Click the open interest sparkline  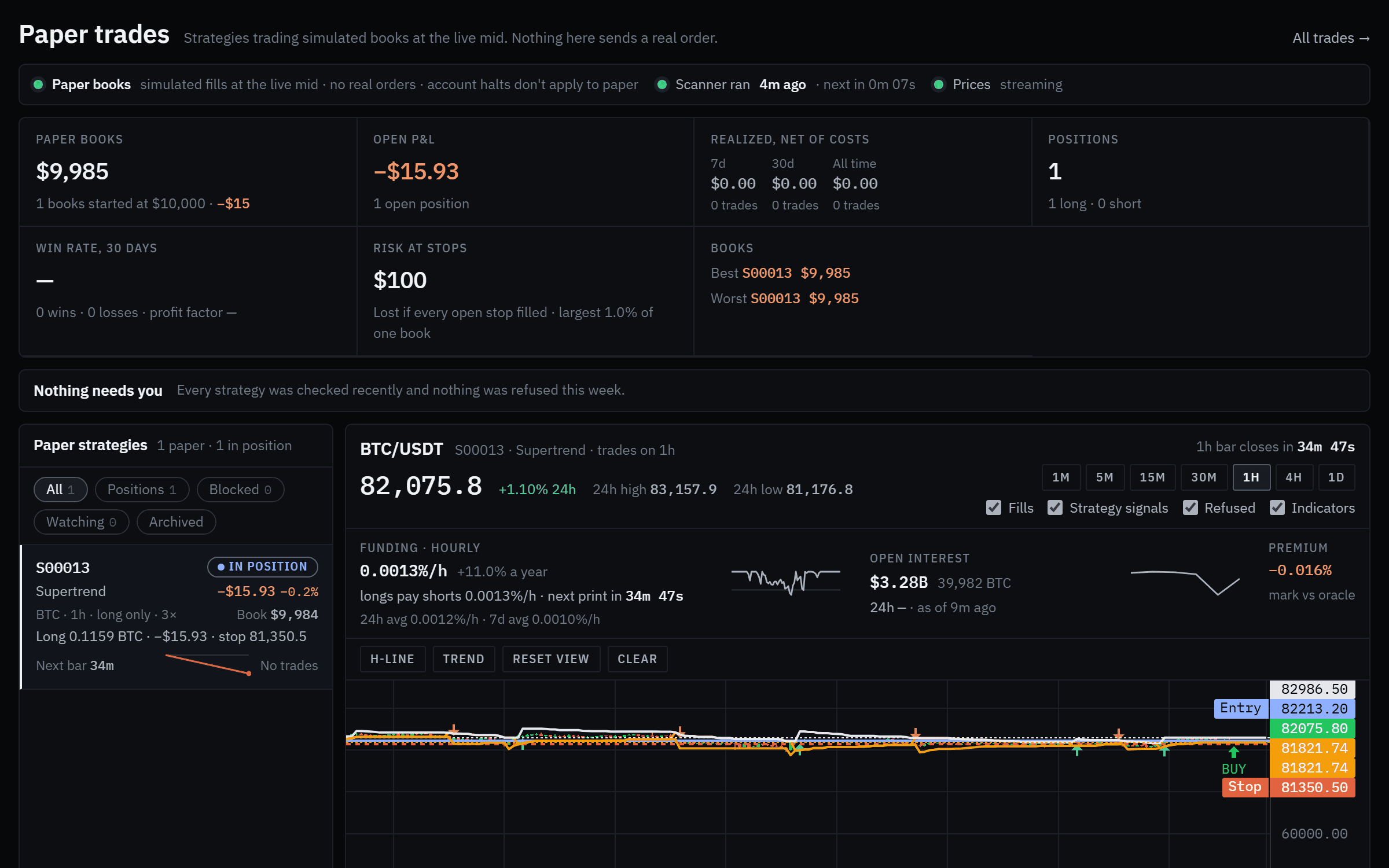tap(1185, 583)
